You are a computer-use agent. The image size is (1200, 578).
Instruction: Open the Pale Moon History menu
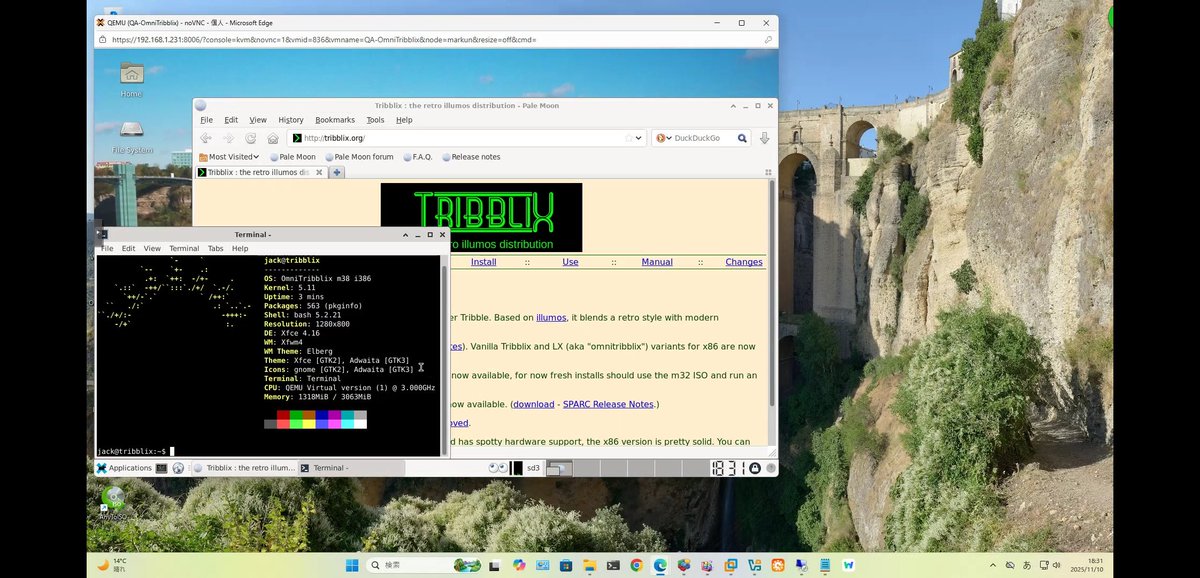(291, 120)
